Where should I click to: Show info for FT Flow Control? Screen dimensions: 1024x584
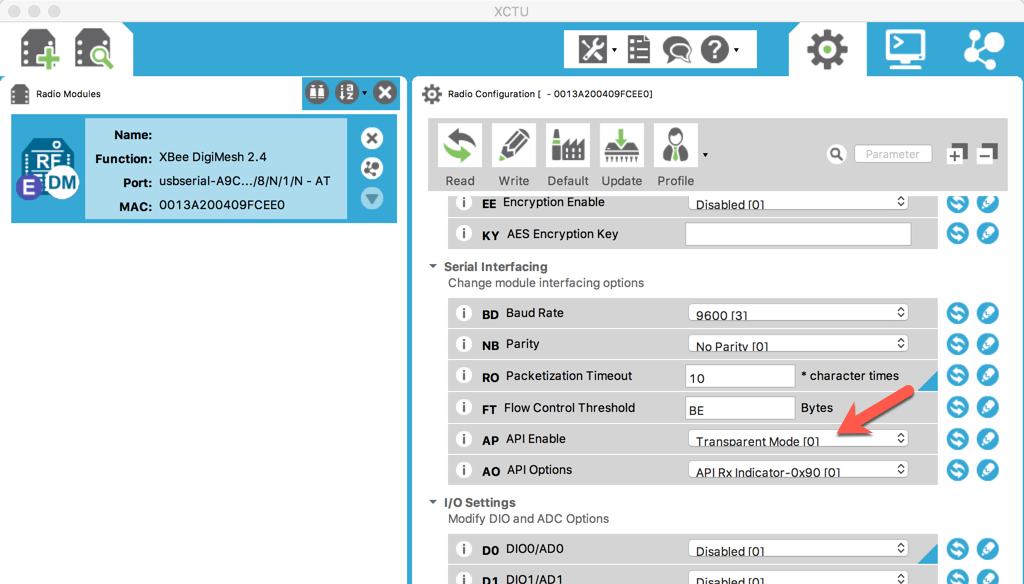464,407
